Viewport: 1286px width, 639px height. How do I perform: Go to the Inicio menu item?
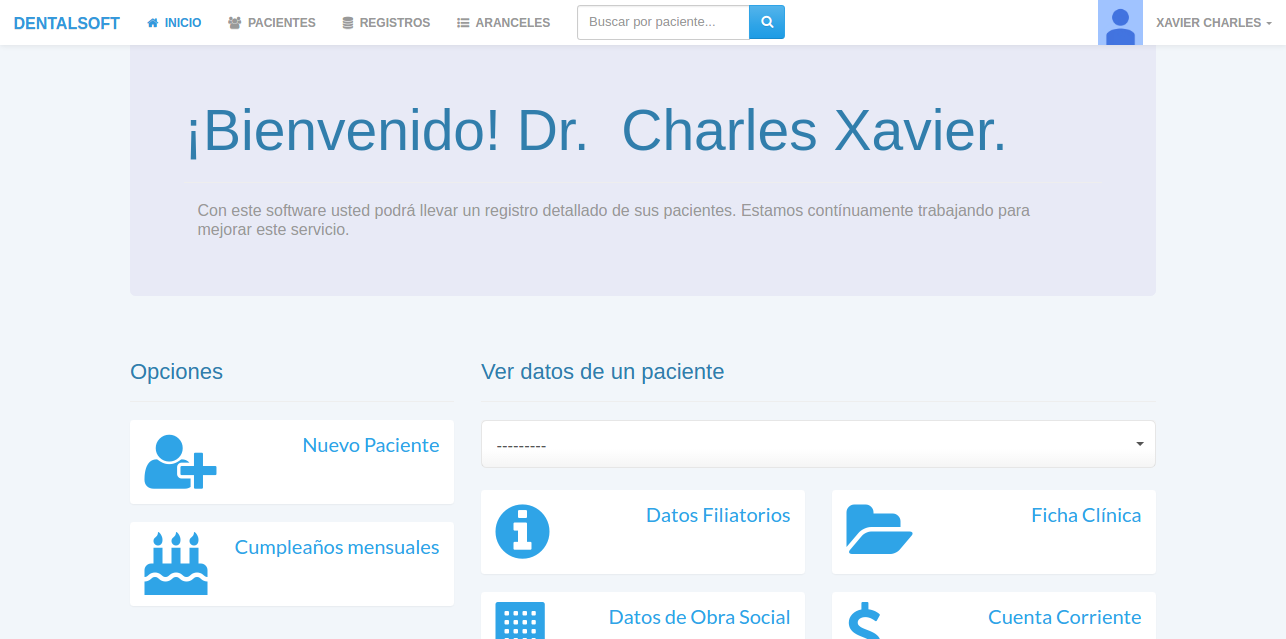174,23
